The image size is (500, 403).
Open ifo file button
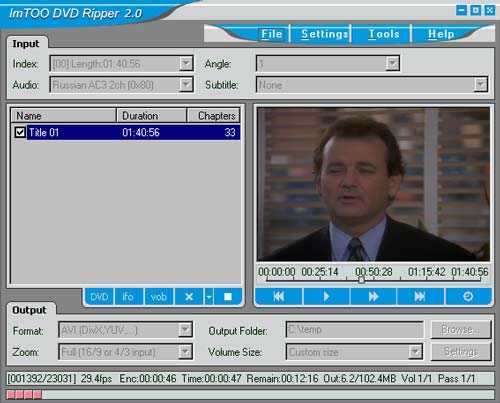point(128,297)
